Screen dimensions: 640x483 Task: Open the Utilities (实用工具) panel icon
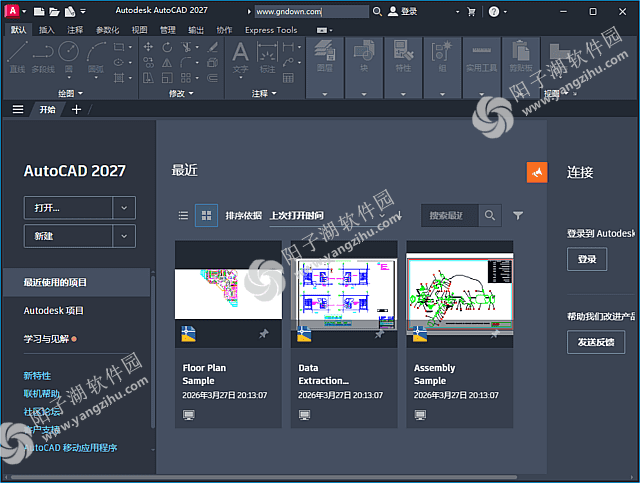pos(482,56)
